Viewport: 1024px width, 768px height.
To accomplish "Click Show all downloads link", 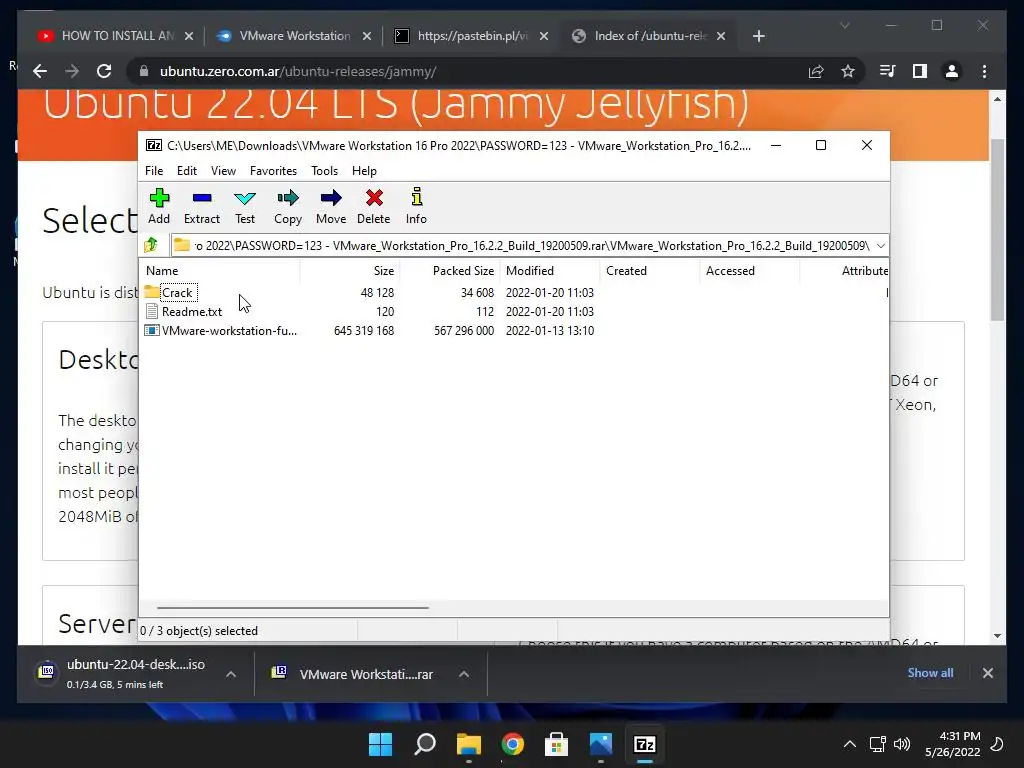I will pyautogui.click(x=930, y=673).
